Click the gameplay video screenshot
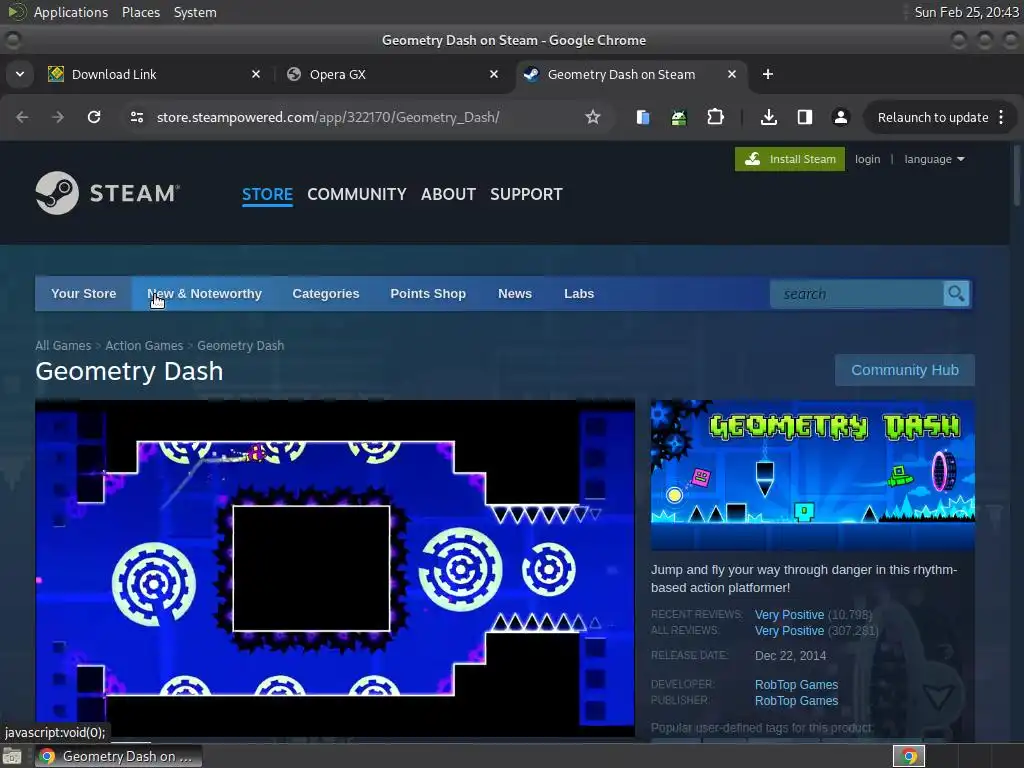Image resolution: width=1024 pixels, height=768 pixels. (335, 568)
